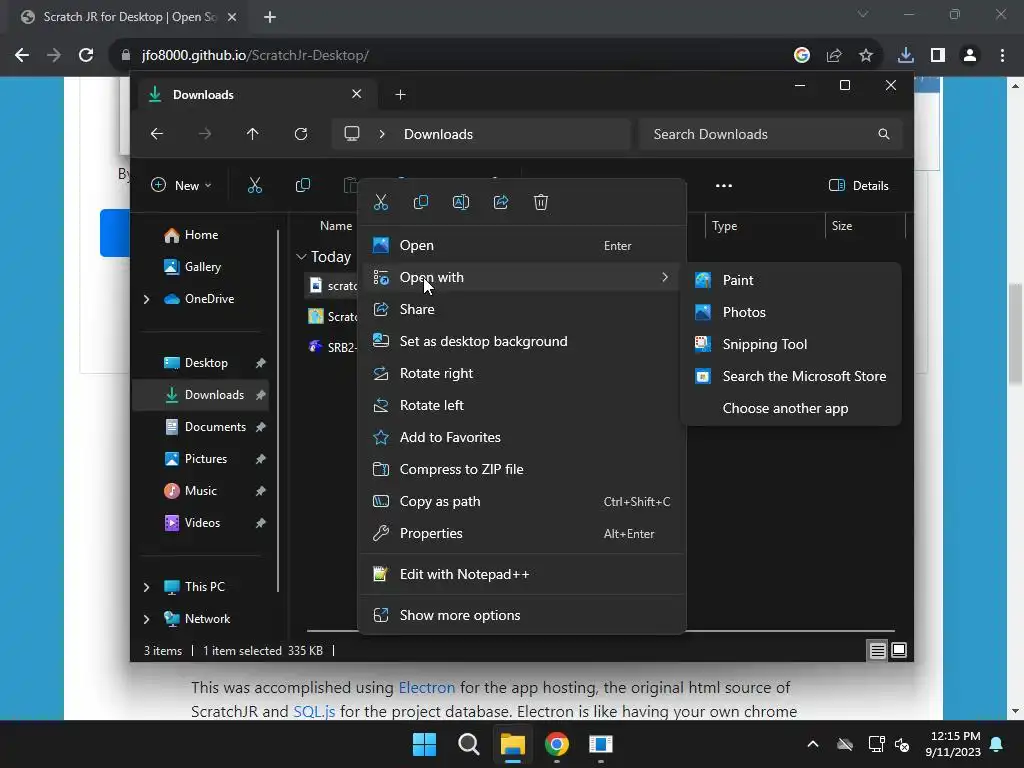Image resolution: width=1024 pixels, height=768 pixels.
Task: Choose Share in the context menu
Action: tap(522, 310)
